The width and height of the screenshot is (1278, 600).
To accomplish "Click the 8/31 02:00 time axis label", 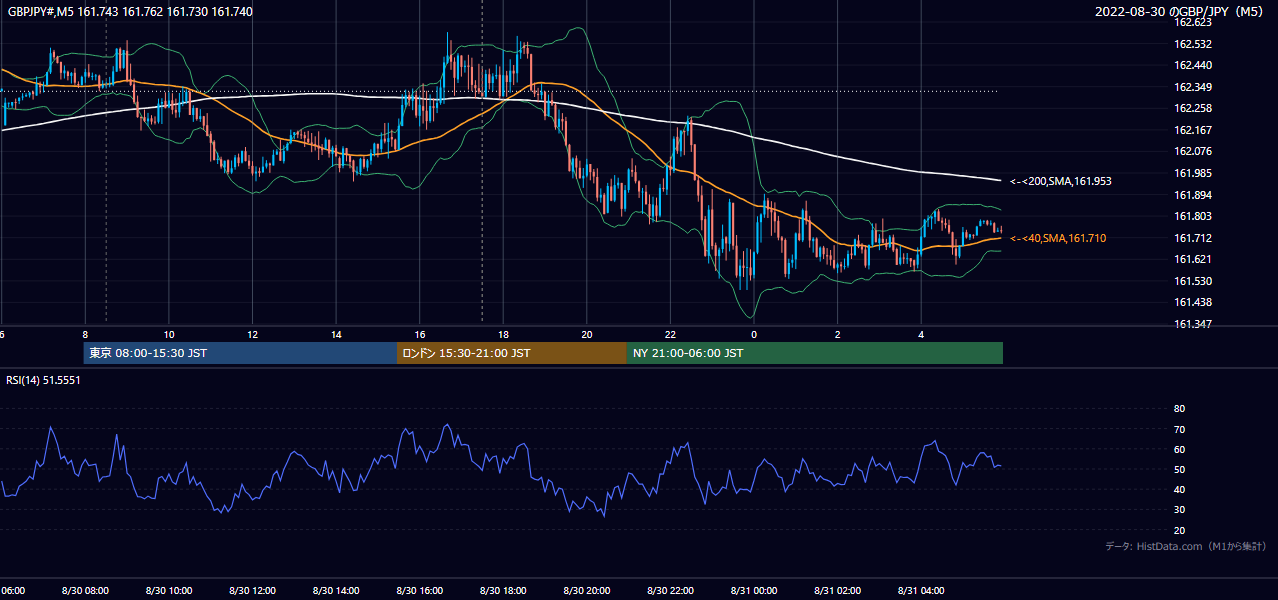I will click(x=837, y=591).
